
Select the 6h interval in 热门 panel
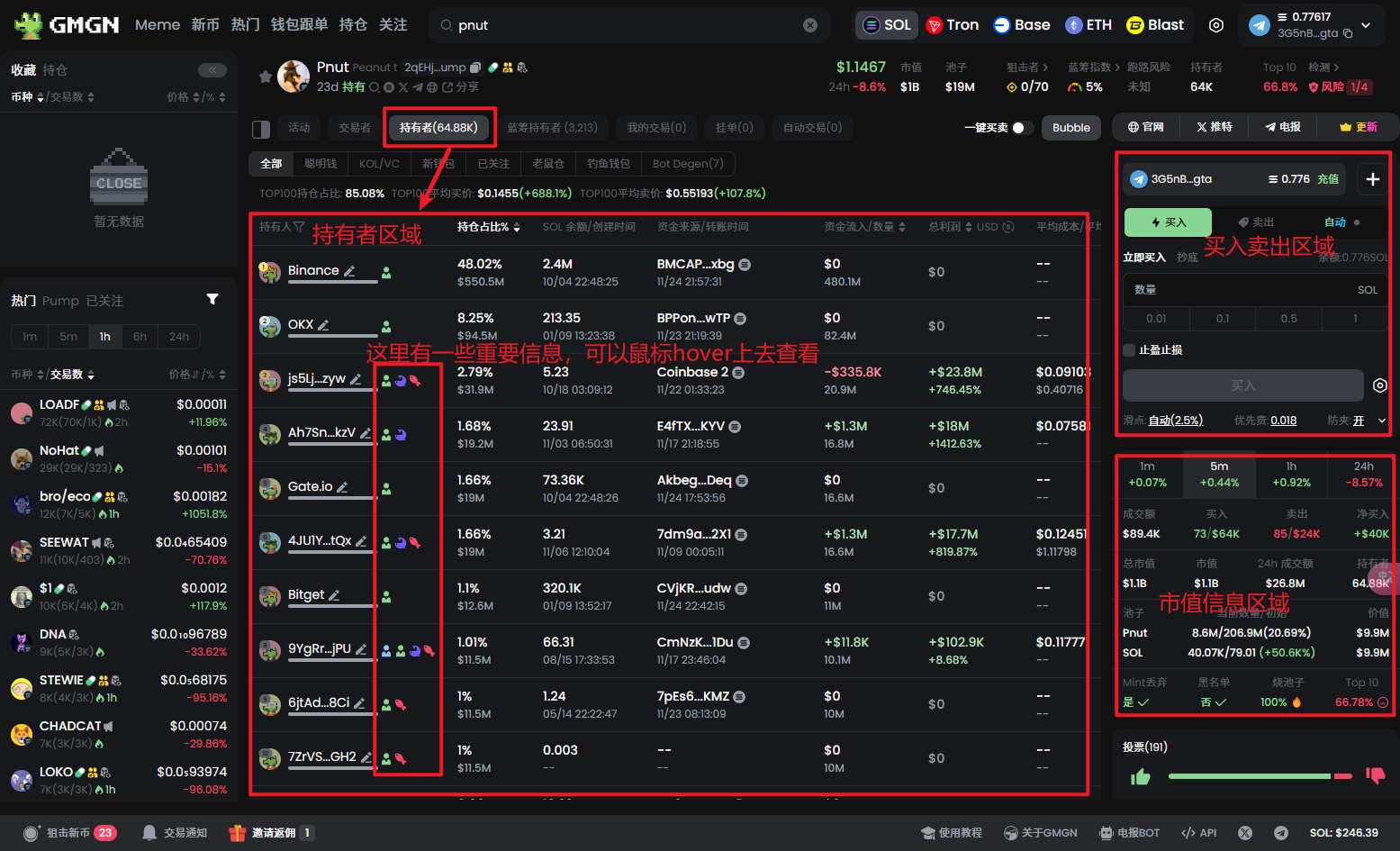(x=140, y=337)
